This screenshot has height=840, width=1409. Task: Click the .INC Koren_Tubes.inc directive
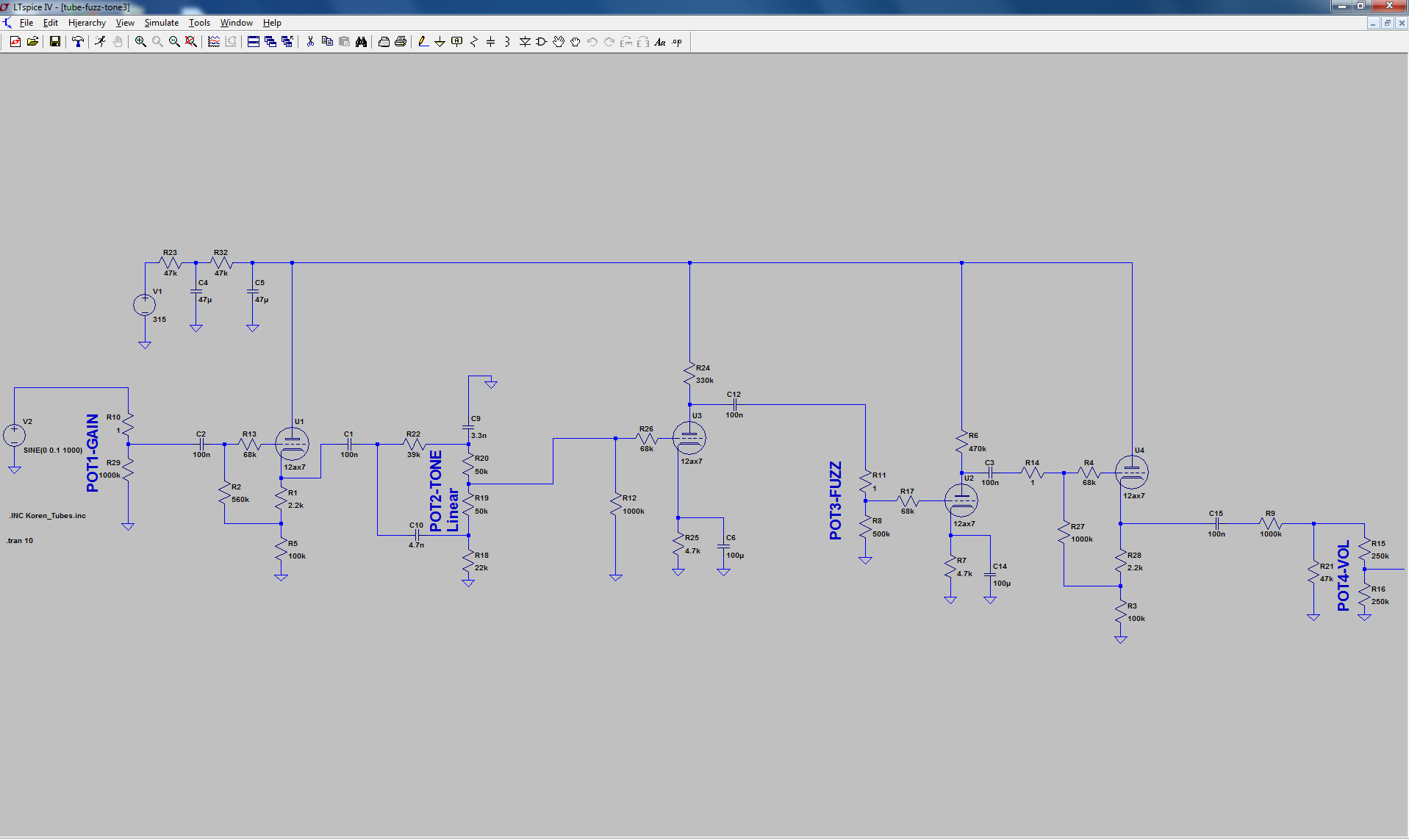click(47, 516)
